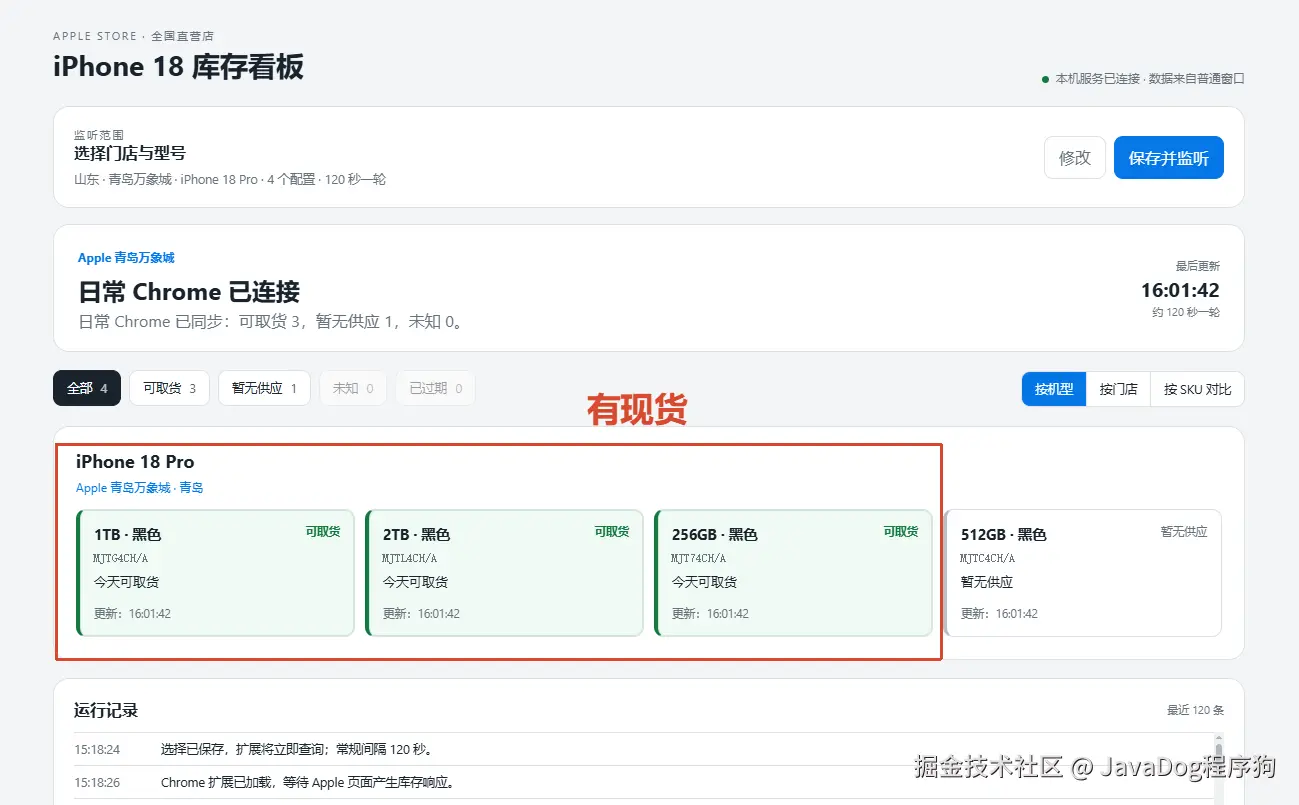
Task: Click the 修改 button
Action: 1075,158
